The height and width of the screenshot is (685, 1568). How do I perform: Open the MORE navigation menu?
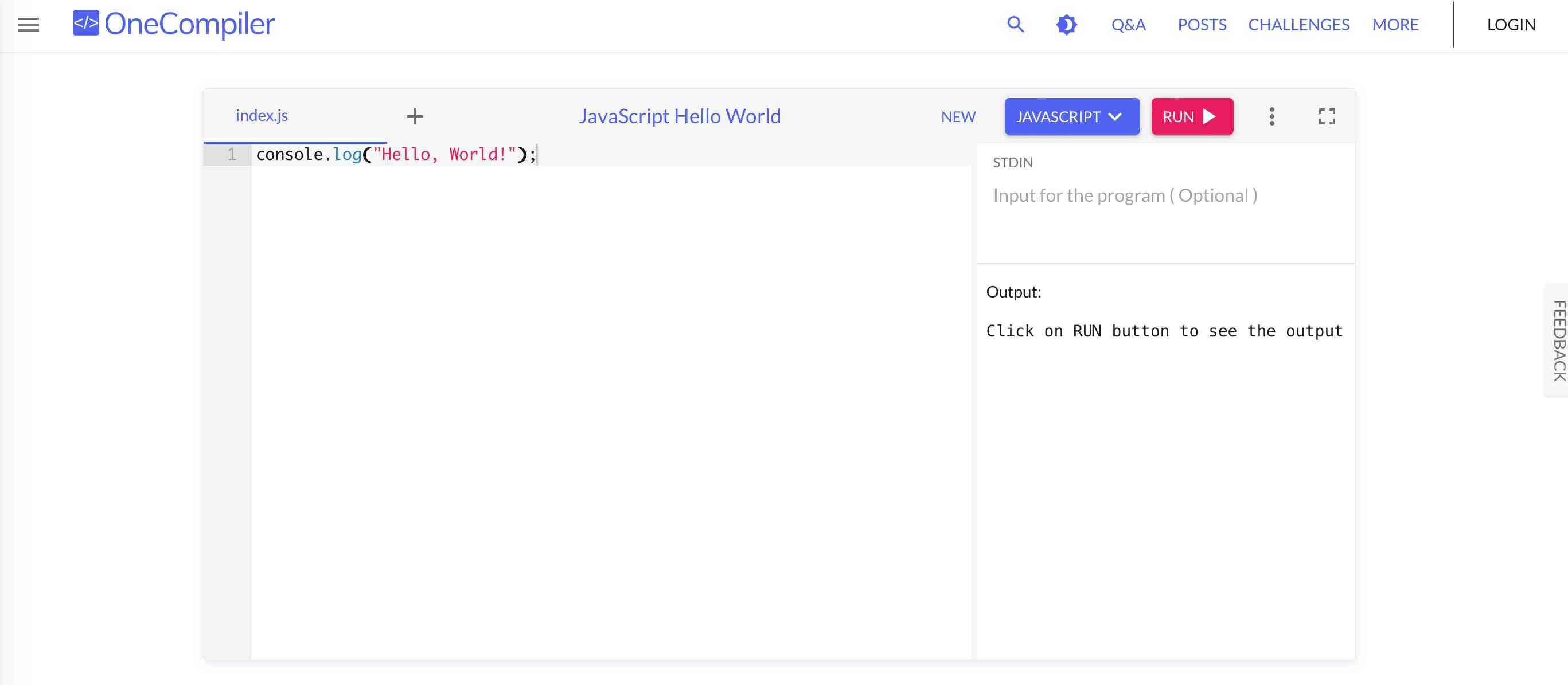click(x=1395, y=24)
